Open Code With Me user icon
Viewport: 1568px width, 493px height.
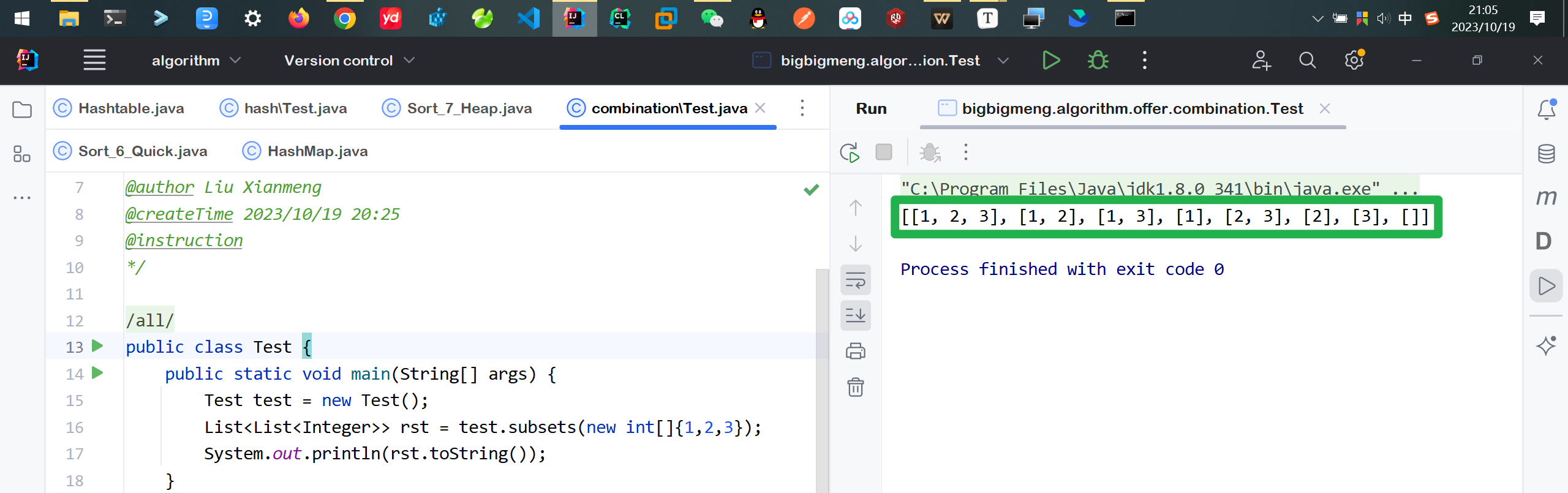tap(1261, 60)
